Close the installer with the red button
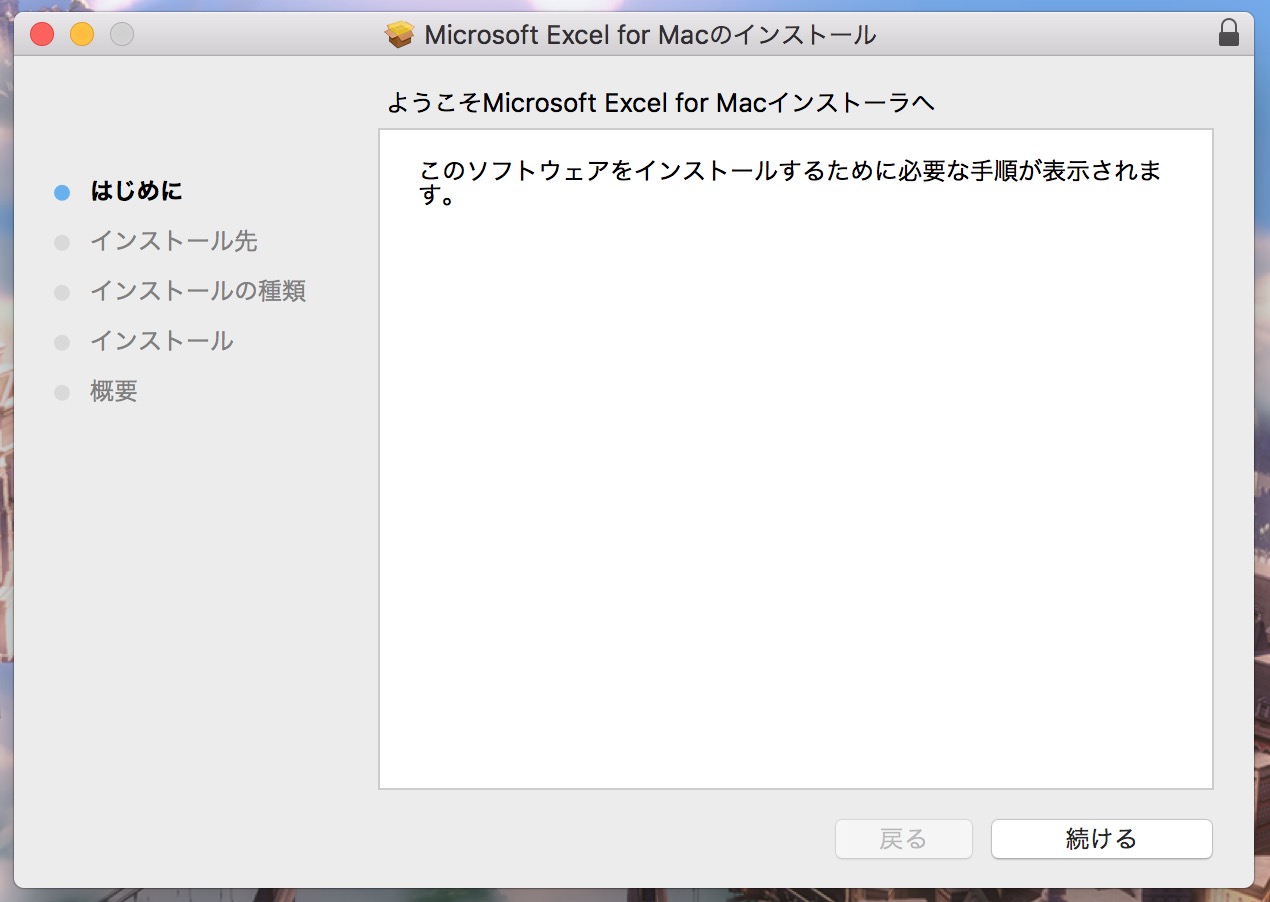This screenshot has width=1270, height=902. pos(42,35)
